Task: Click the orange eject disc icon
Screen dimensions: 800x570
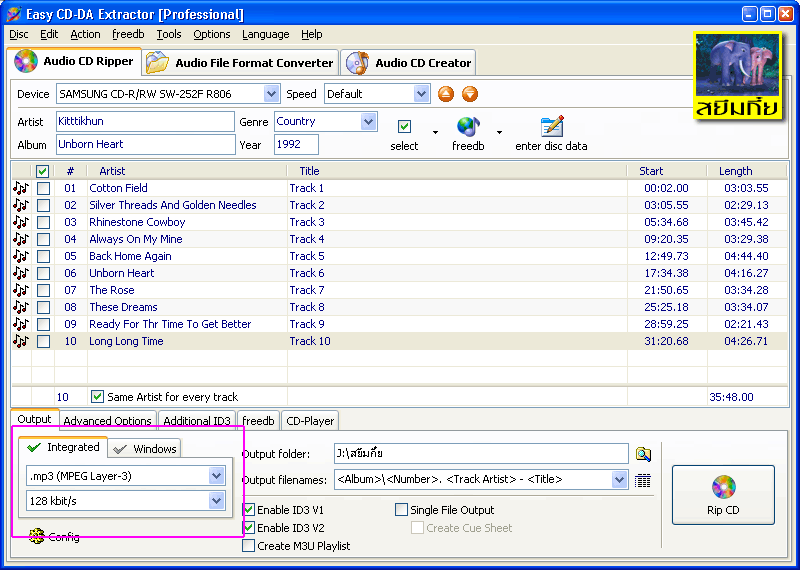Action: pyautogui.click(x=445, y=94)
